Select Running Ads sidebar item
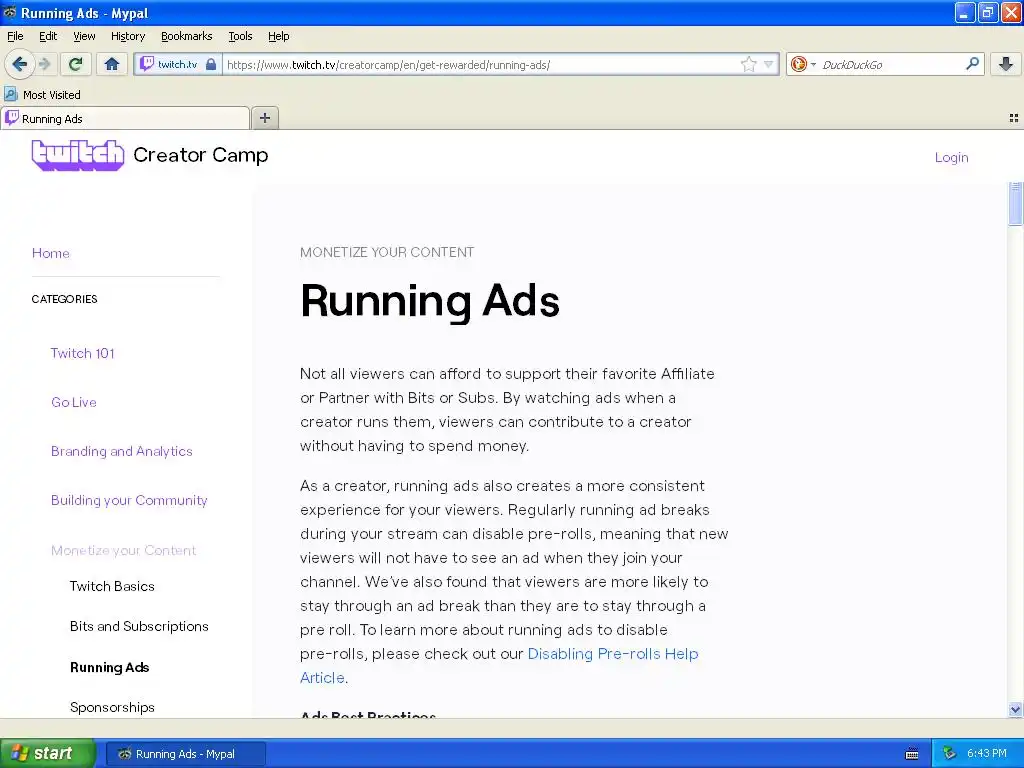Viewport: 1024px width, 768px height. pos(110,667)
